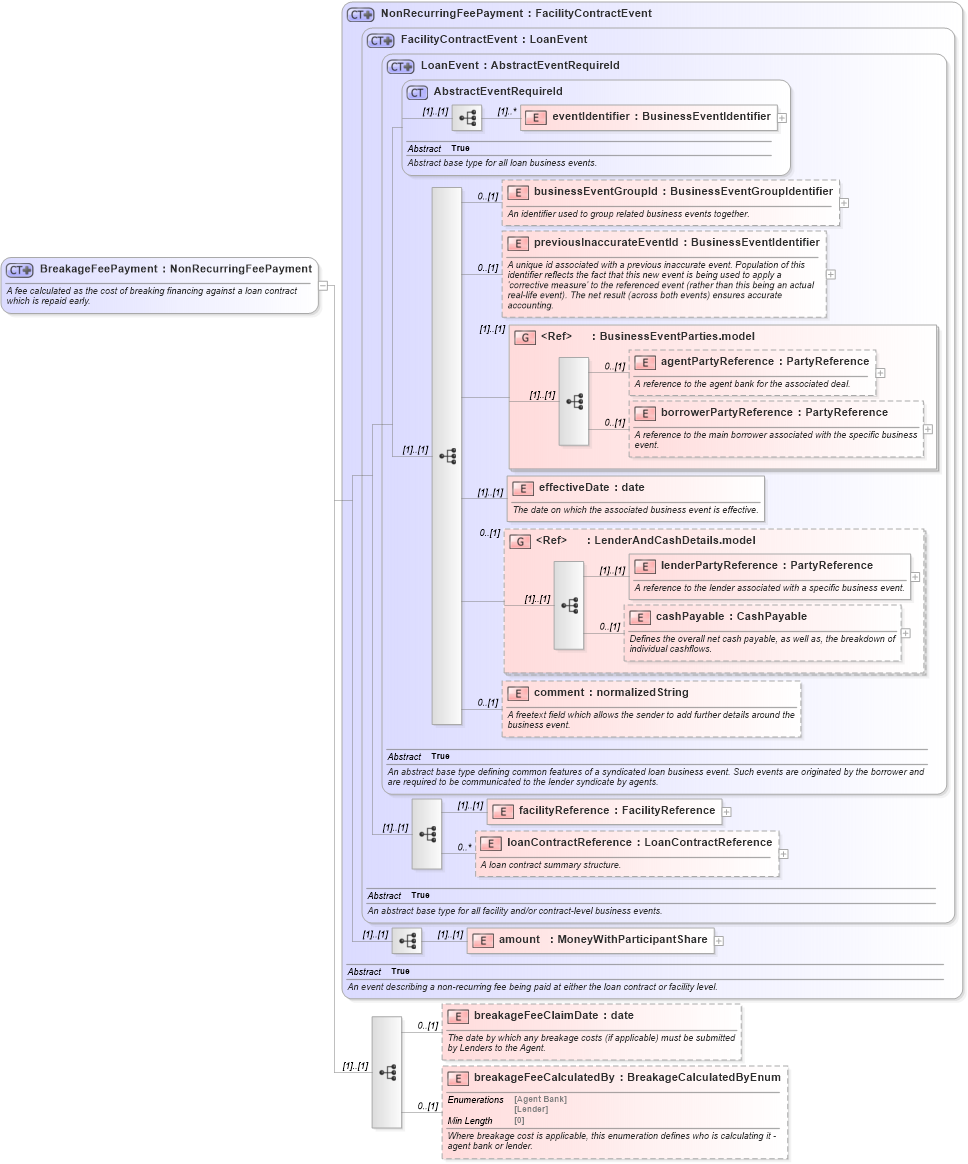Viewport: 968px width, 1164px height.
Task: Click the 'lenderPartyReference : PartyReference' label
Action: coord(767,566)
